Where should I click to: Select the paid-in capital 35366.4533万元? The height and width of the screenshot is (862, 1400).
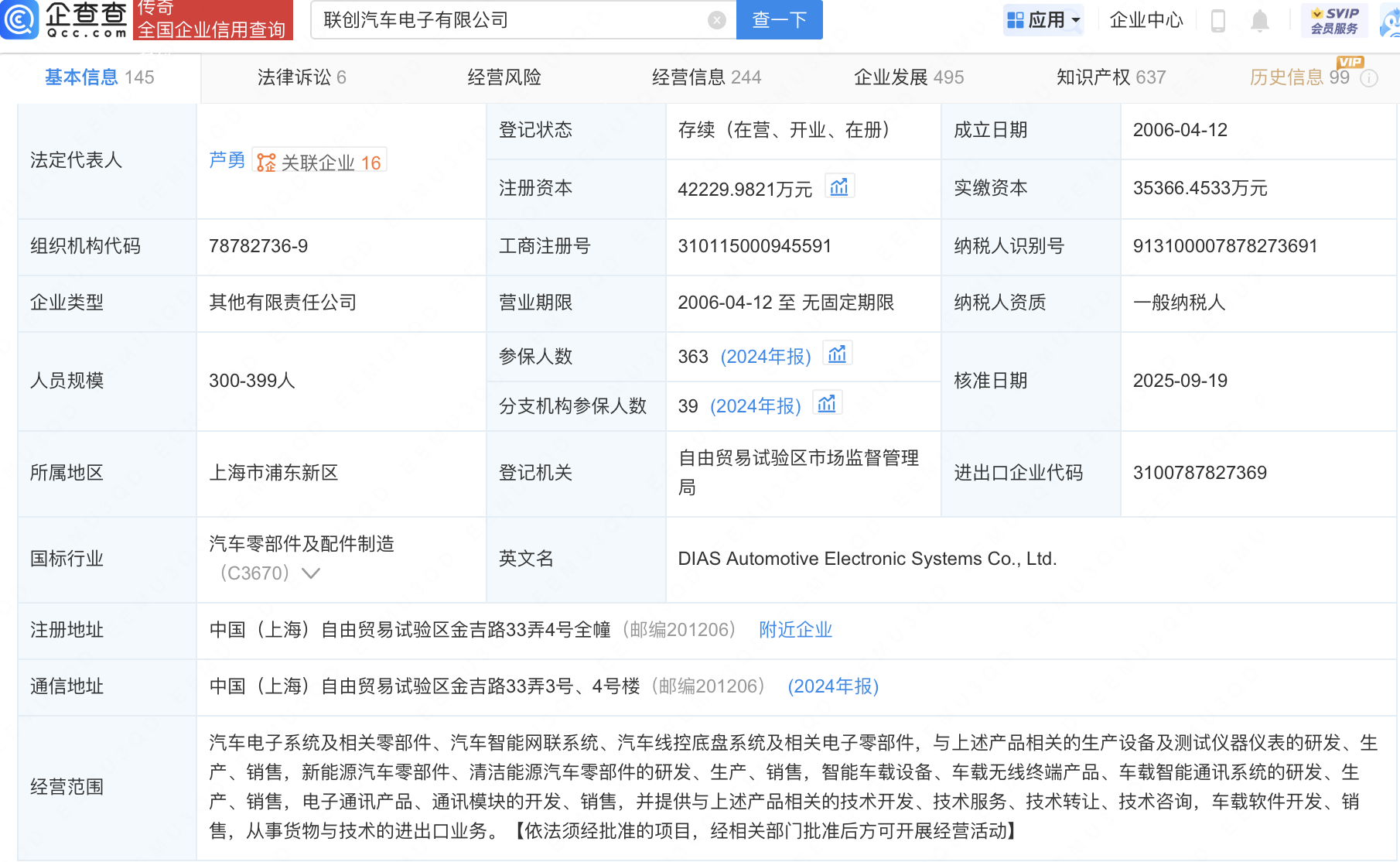click(x=1200, y=188)
